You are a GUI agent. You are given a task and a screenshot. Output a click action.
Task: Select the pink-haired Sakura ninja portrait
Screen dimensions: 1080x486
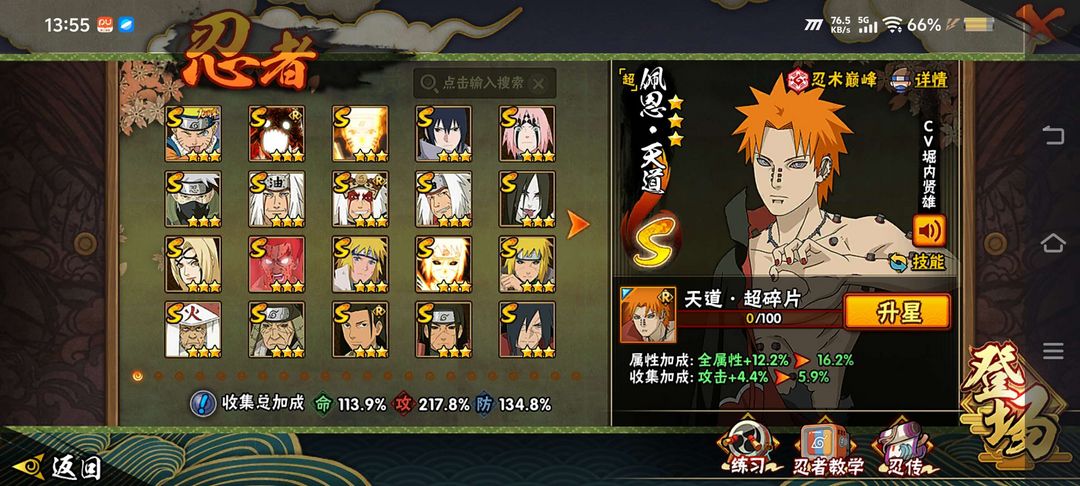point(527,134)
